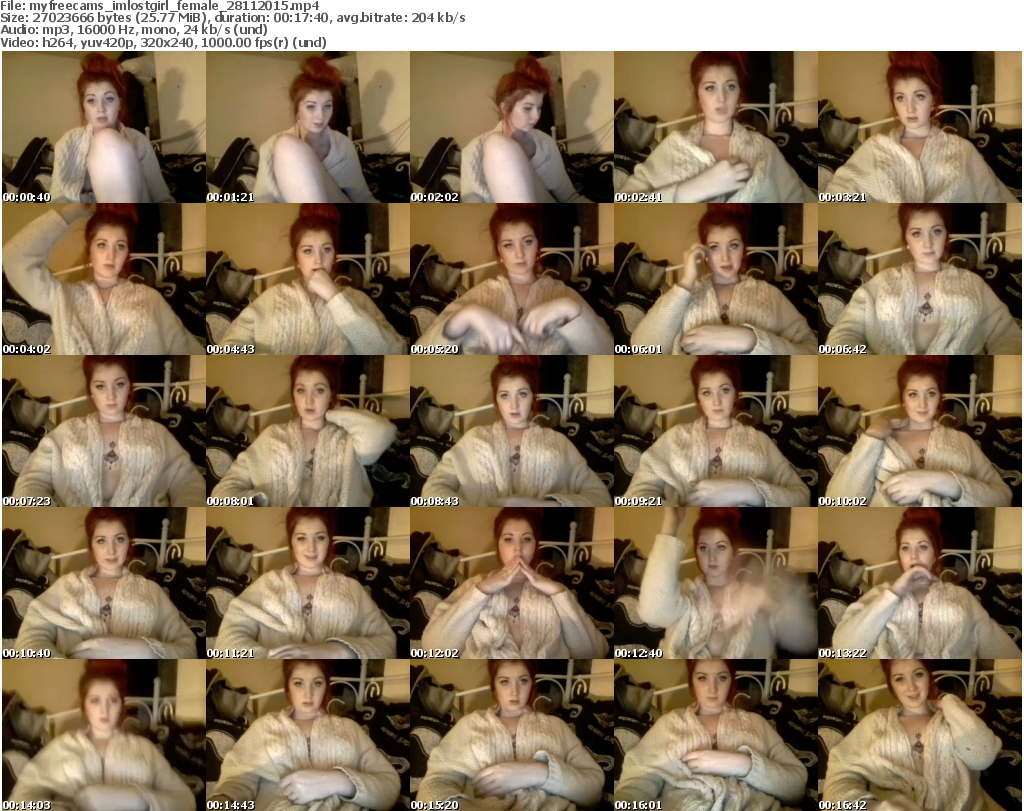Select the thumbnail at timestamp 00:03:21
The width and height of the screenshot is (1024, 811).
(x=920, y=127)
